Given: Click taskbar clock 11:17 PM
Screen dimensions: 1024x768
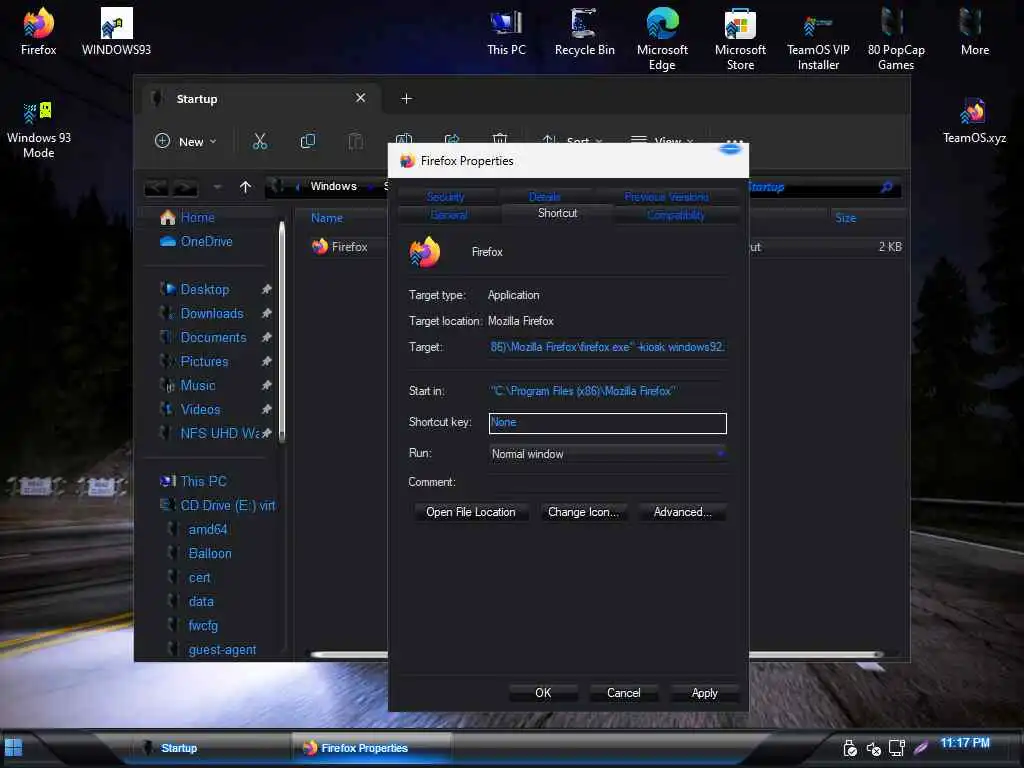Looking at the screenshot, I should 965,743.
